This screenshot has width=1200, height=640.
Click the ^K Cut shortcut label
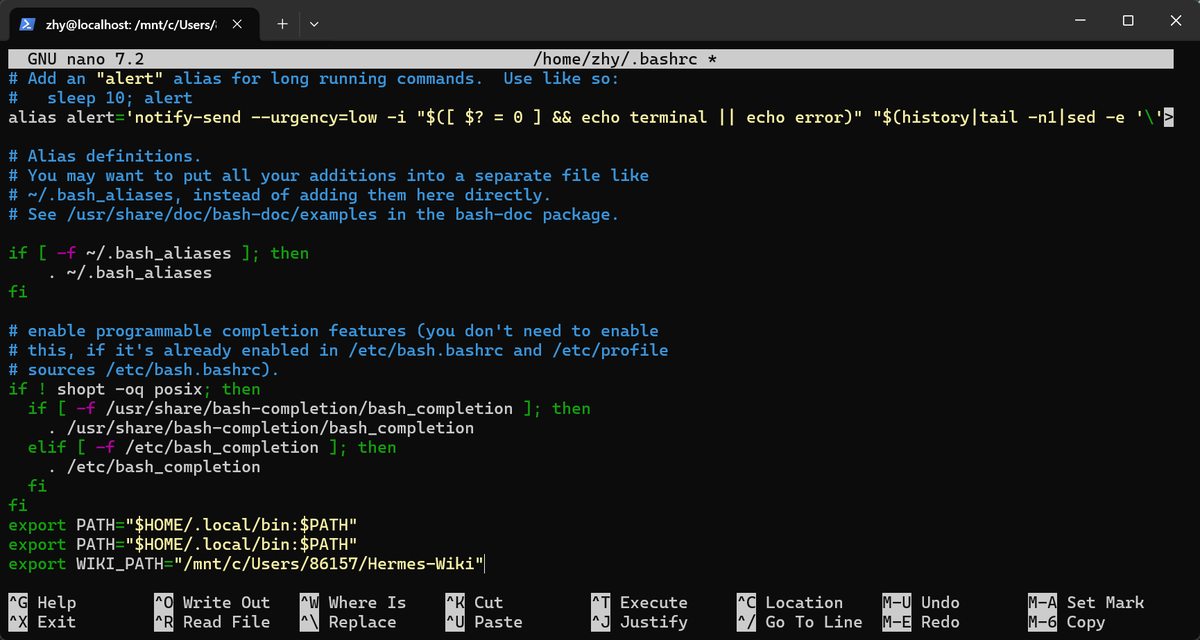[x=474, y=602]
